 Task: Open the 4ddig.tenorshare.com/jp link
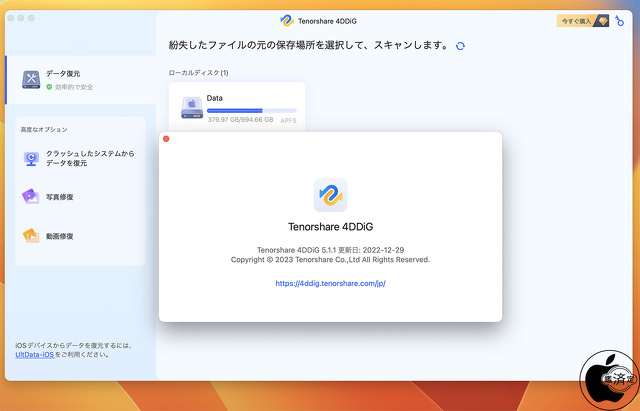click(331, 283)
